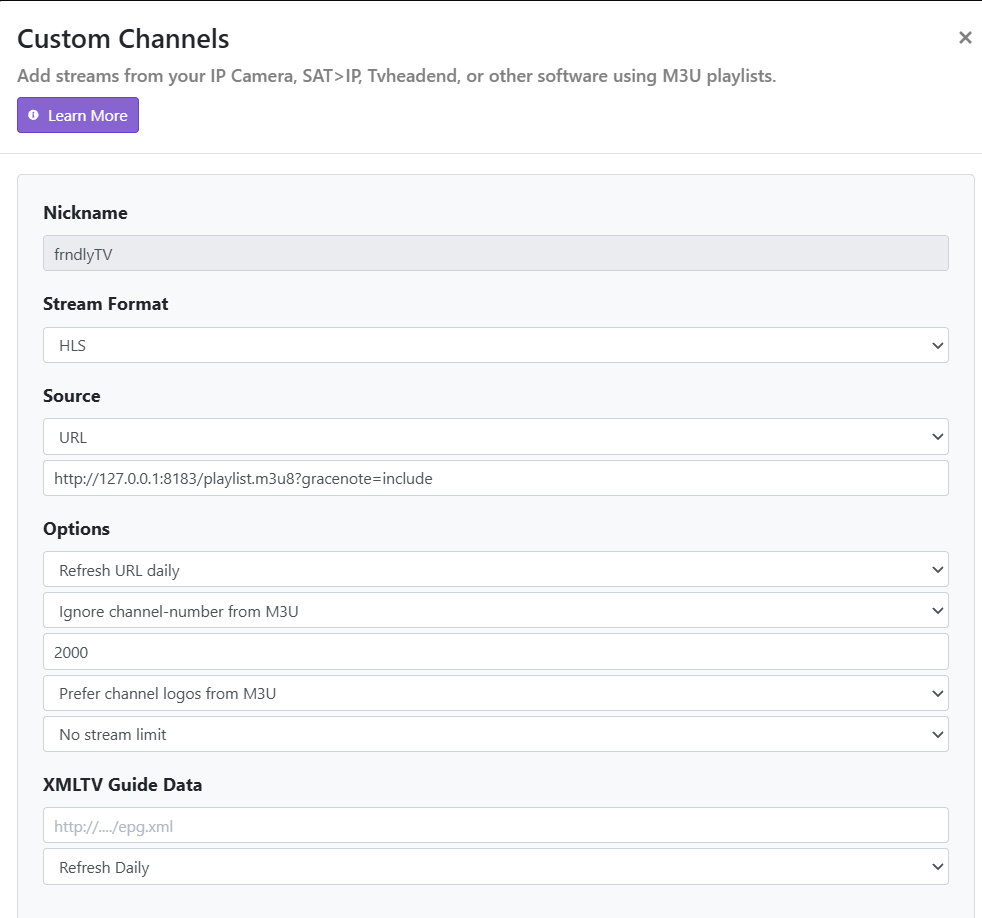
Task: Click the frndlyTV nickname field
Action: pos(495,254)
